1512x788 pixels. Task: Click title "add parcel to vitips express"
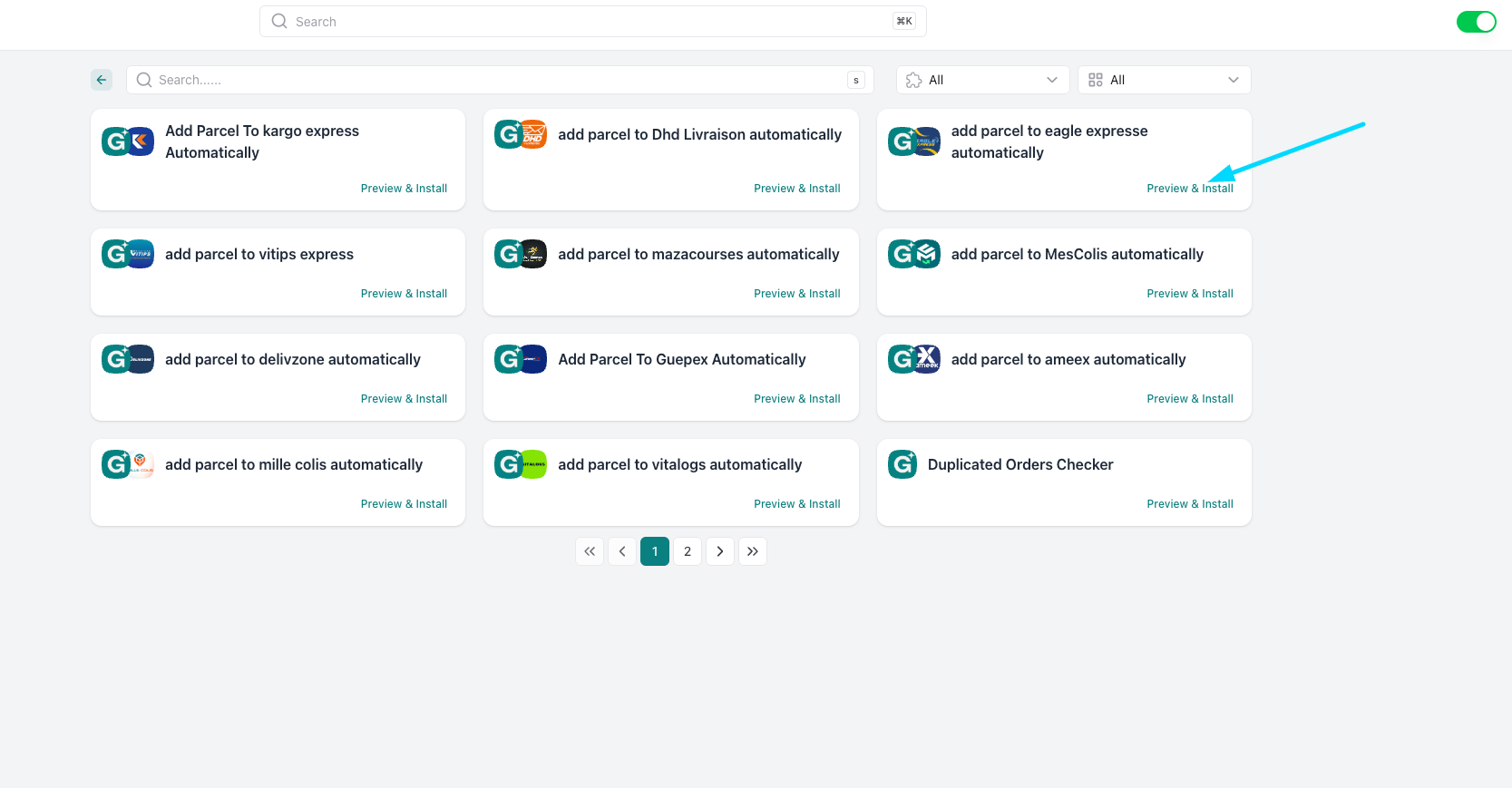(x=259, y=254)
